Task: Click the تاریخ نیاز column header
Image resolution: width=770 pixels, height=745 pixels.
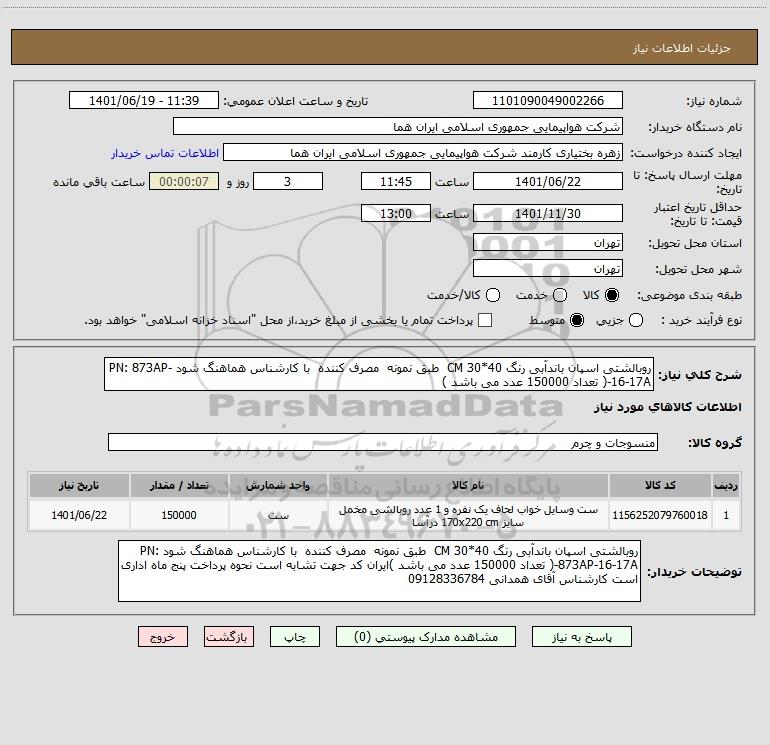Action: pyautogui.click(x=79, y=485)
